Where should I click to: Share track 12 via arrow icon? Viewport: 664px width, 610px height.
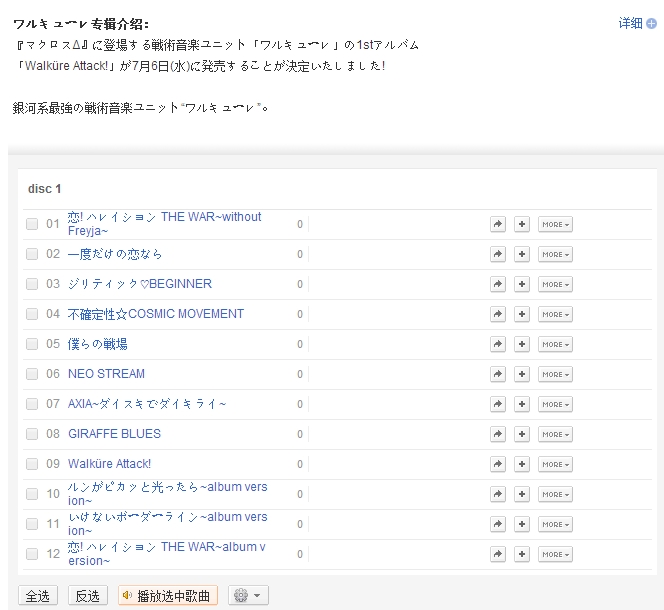coord(498,554)
